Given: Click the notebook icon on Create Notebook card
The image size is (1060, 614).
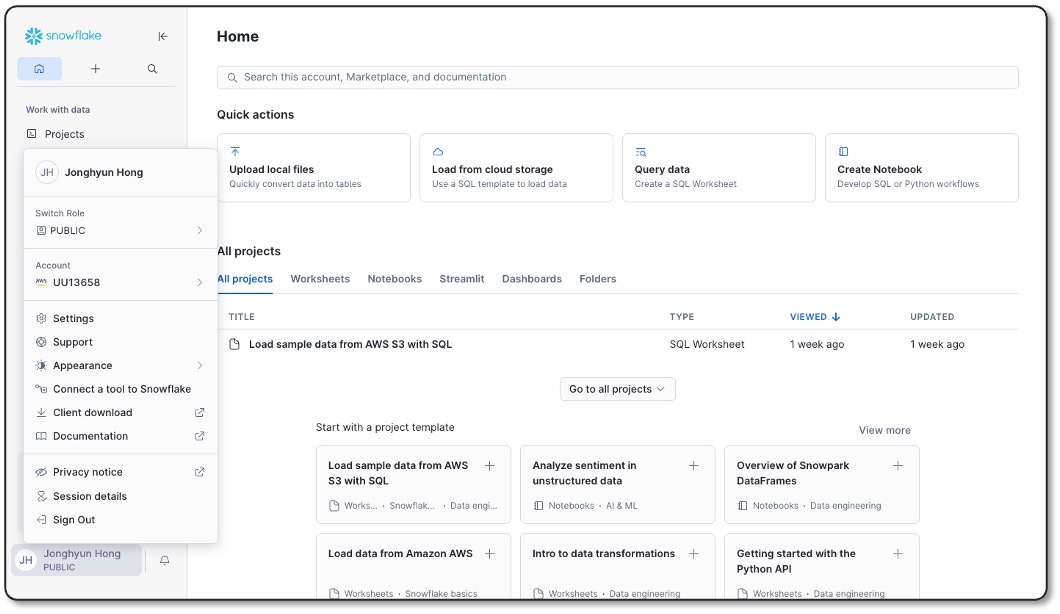Looking at the screenshot, I should (843, 151).
